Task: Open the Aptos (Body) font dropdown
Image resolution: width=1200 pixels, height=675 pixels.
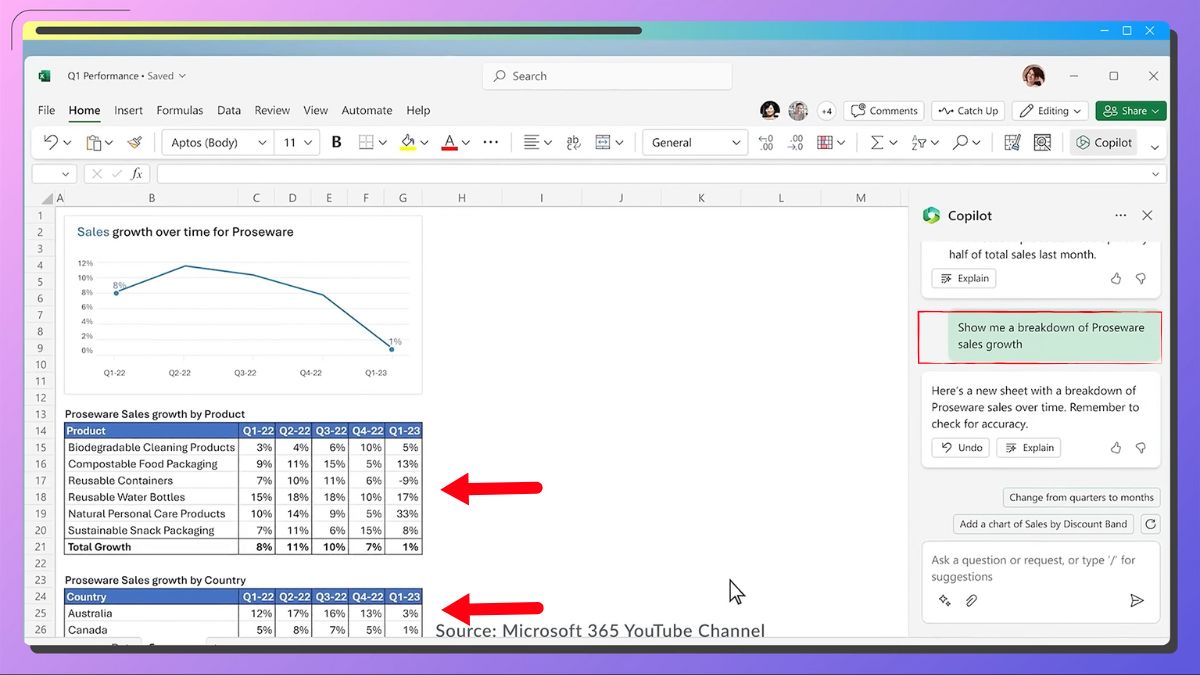Action: click(x=216, y=143)
